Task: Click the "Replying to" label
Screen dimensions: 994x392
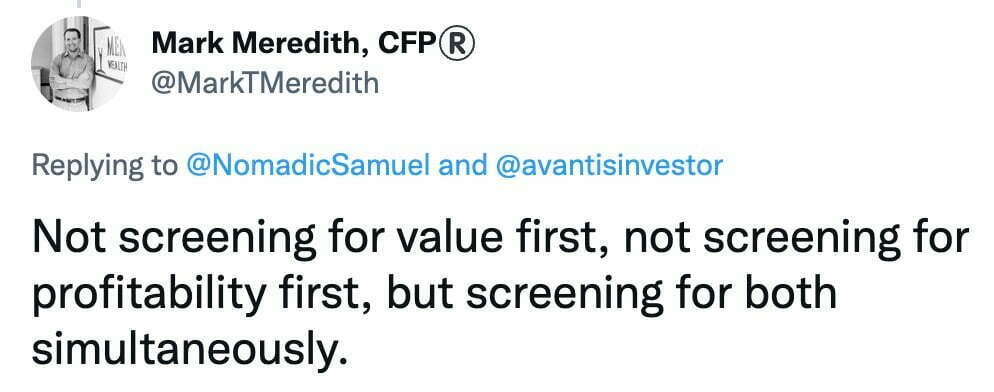Action: point(105,167)
